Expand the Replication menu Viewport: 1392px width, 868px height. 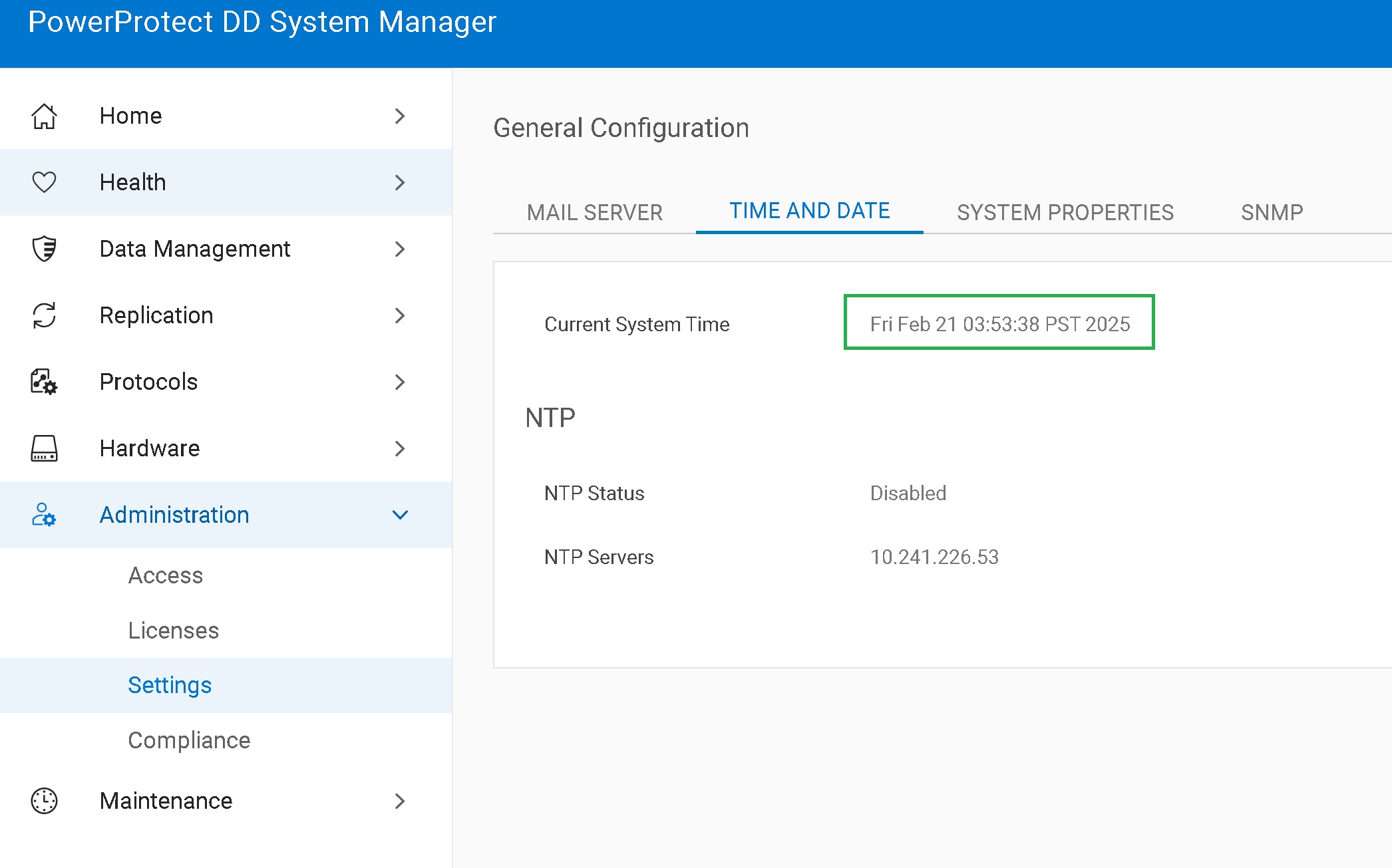[400, 315]
